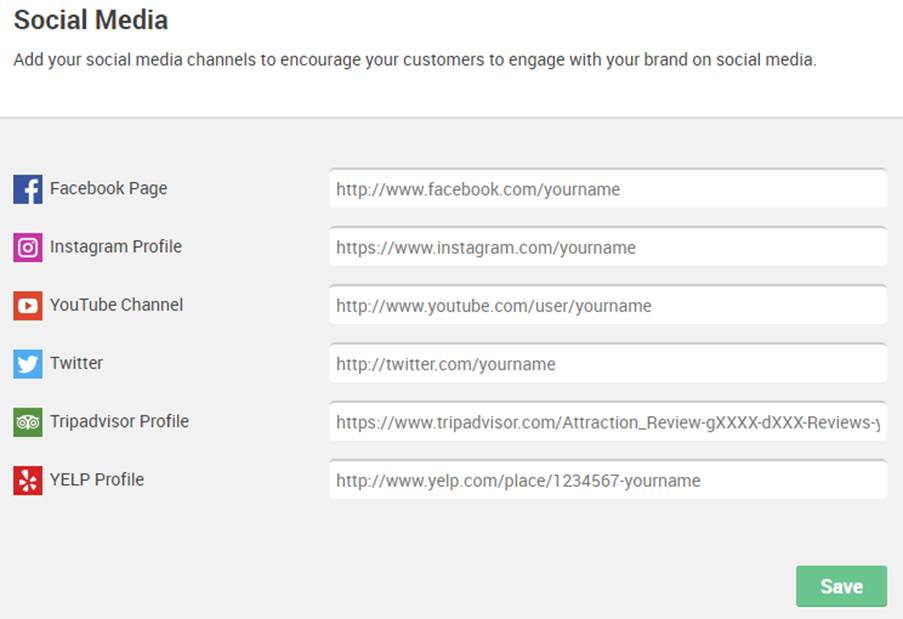Click the YouTube Channel label

(116, 305)
